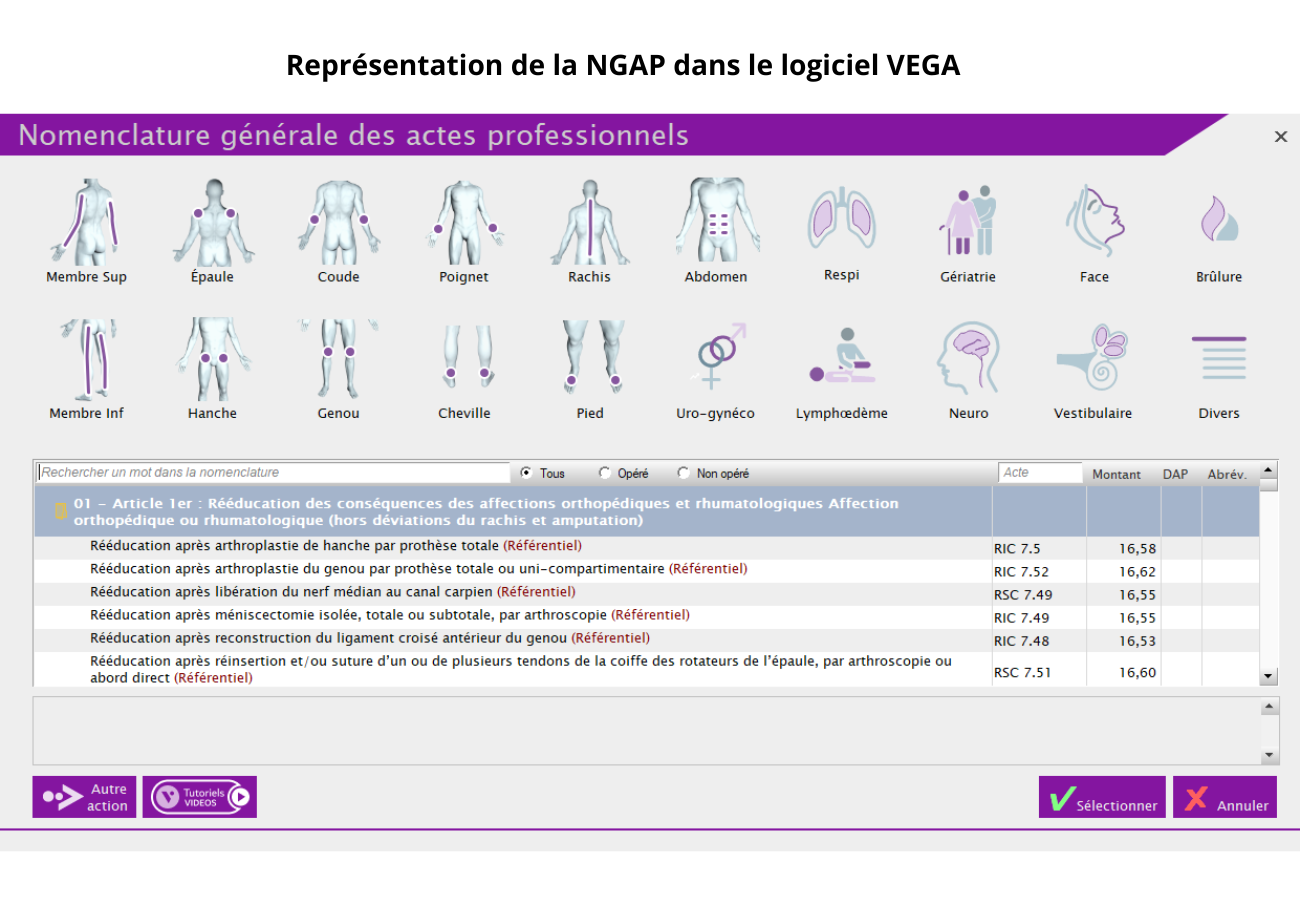Enable the Tous filter
This screenshot has width=1300, height=900.
tap(527, 472)
